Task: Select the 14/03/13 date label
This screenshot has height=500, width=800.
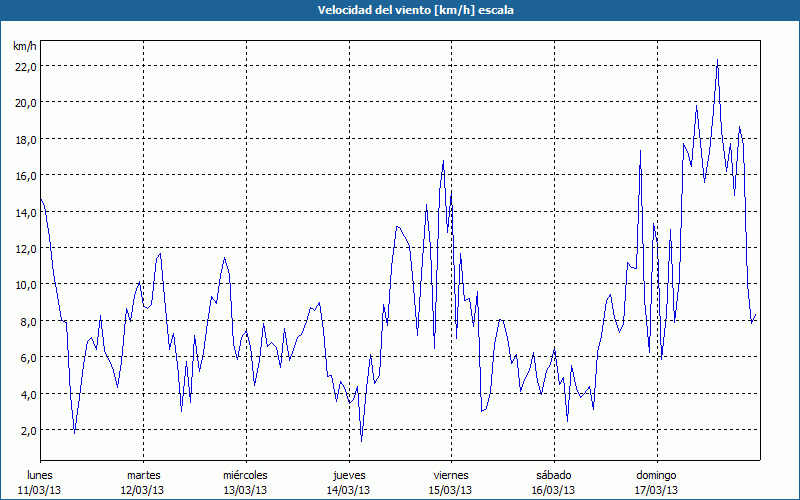Action: coord(348,490)
